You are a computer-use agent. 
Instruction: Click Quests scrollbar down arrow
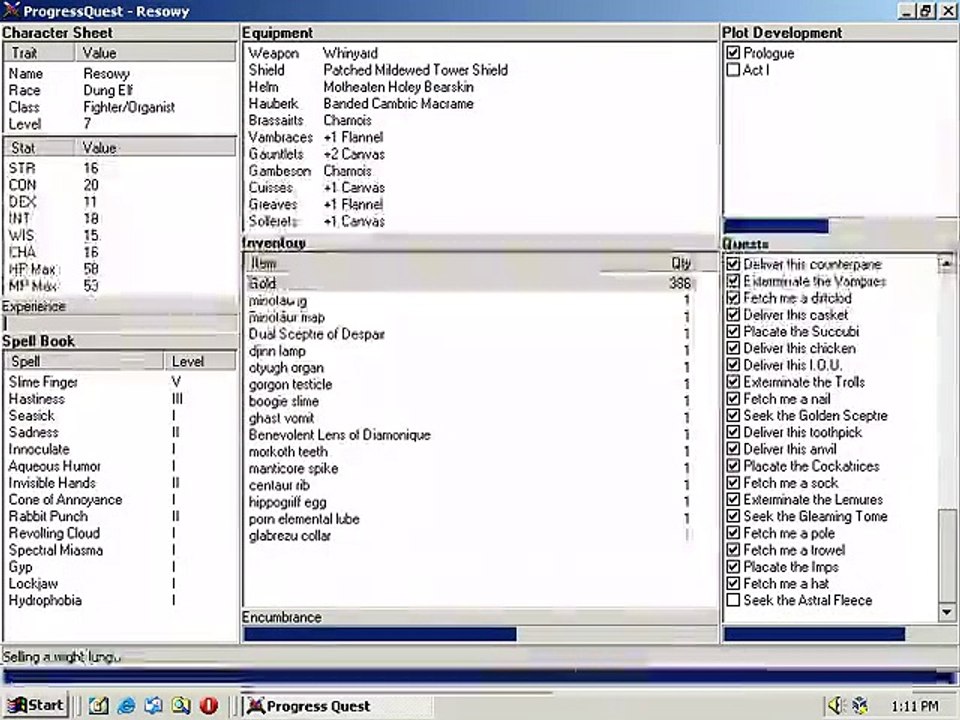(947, 612)
